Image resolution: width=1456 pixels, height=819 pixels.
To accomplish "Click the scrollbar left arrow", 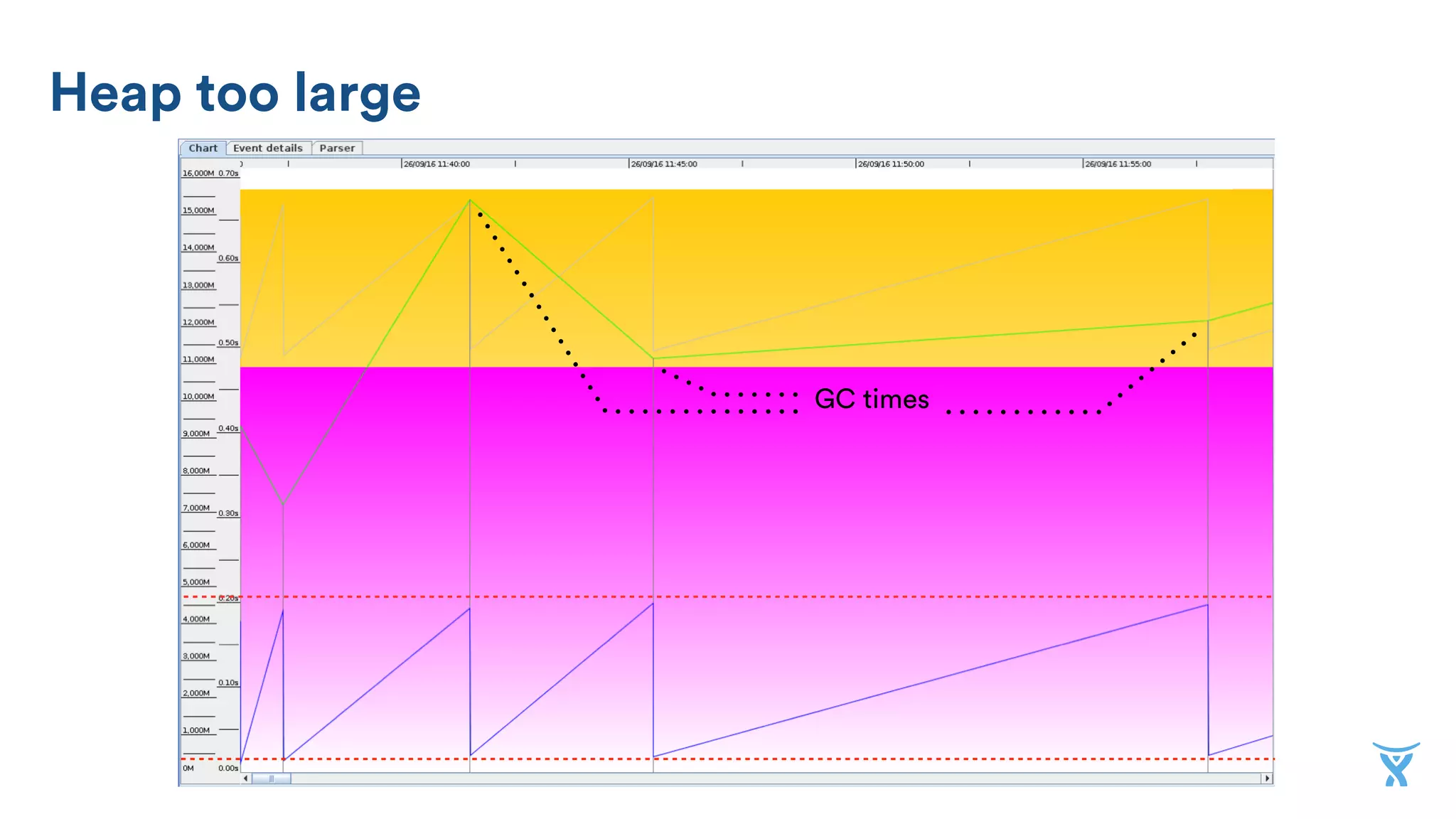I will click(246, 778).
